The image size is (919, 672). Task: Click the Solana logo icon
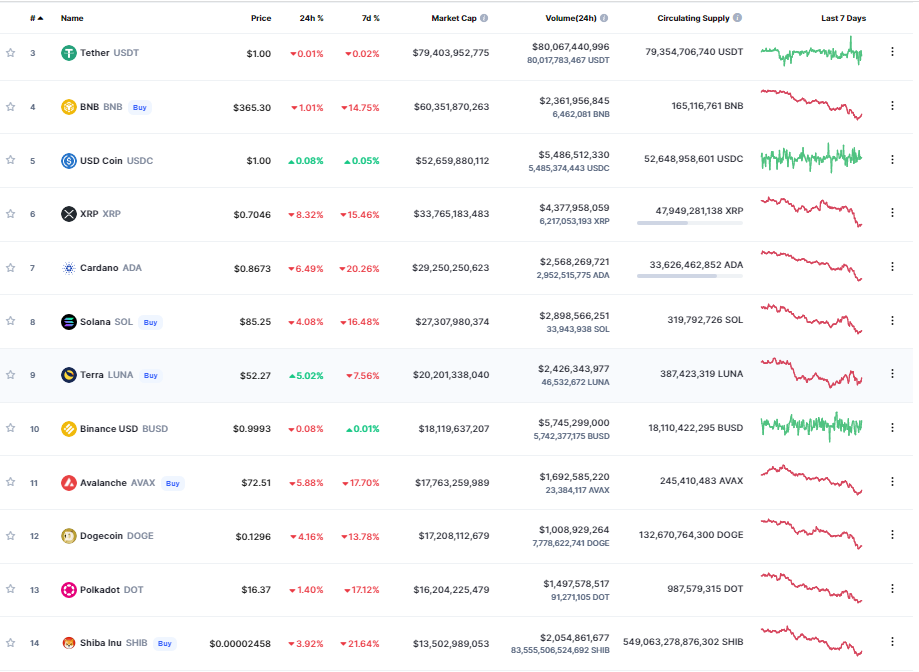69,322
